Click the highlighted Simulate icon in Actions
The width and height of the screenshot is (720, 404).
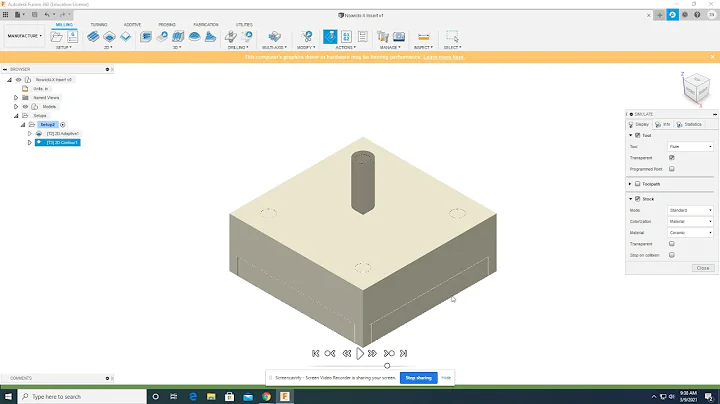click(330, 36)
